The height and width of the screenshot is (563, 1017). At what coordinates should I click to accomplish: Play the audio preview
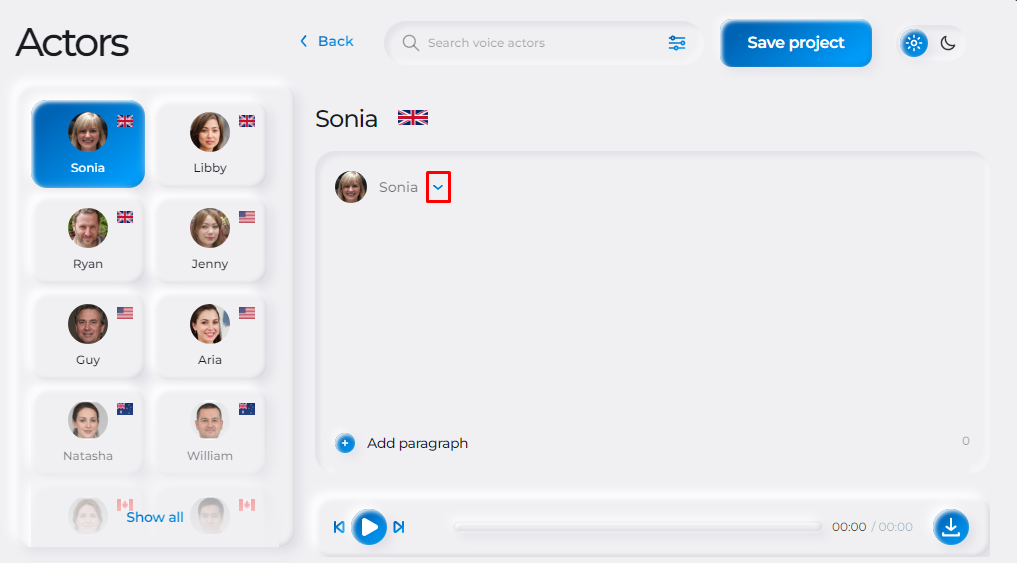coord(369,527)
